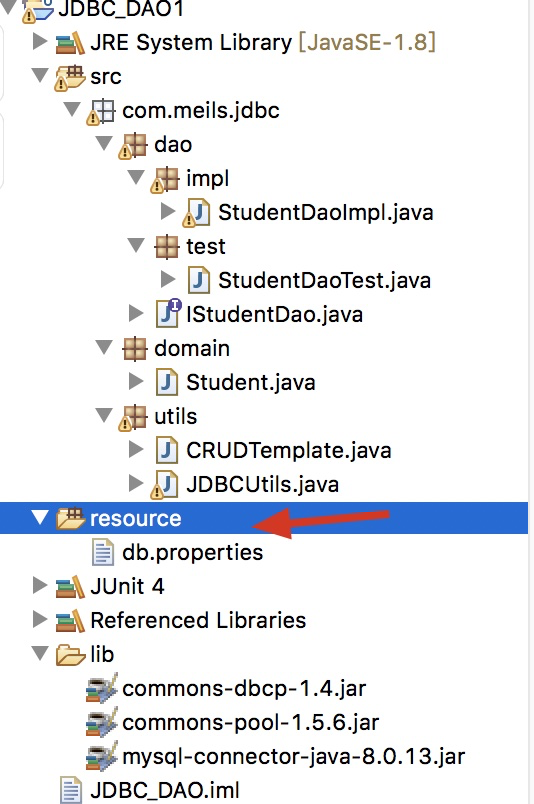Click the JRE System Library icon
Screen dimensions: 534x804
(70, 43)
